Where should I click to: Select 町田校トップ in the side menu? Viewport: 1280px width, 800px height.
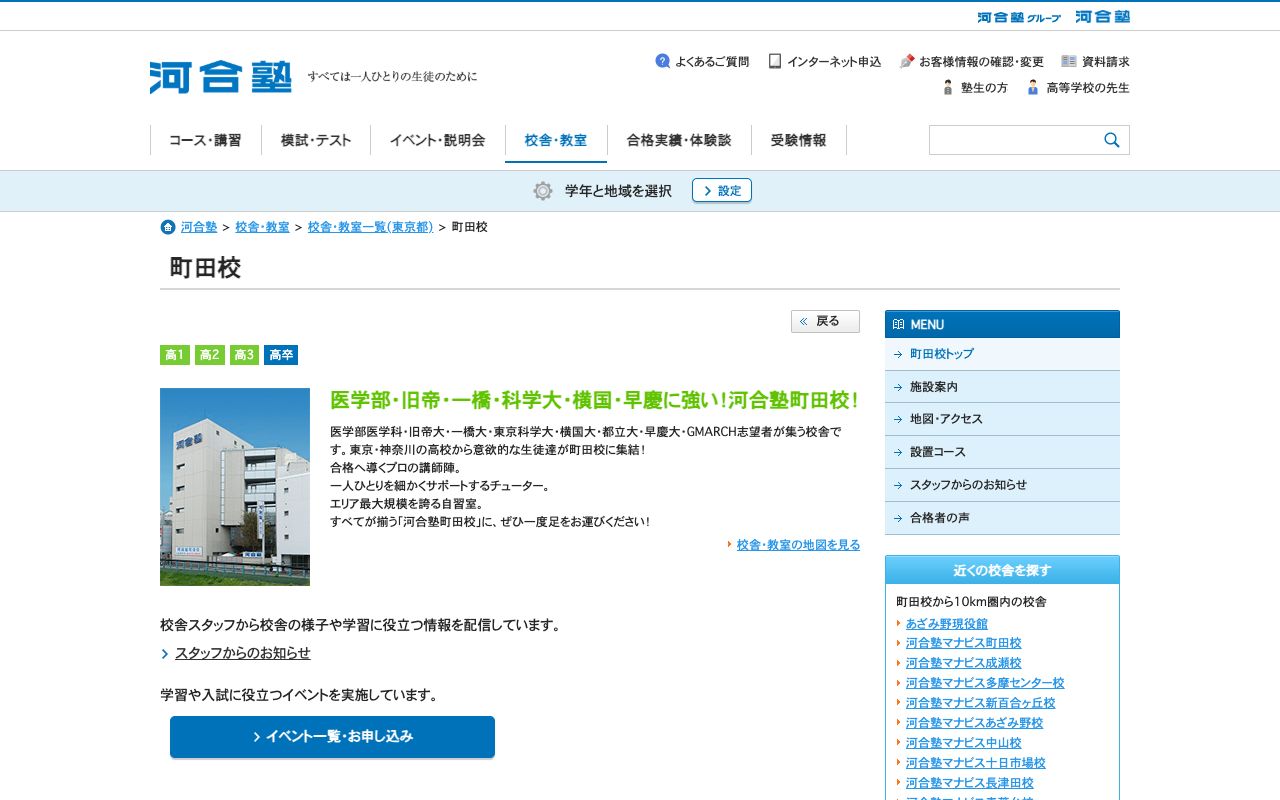click(1002, 354)
